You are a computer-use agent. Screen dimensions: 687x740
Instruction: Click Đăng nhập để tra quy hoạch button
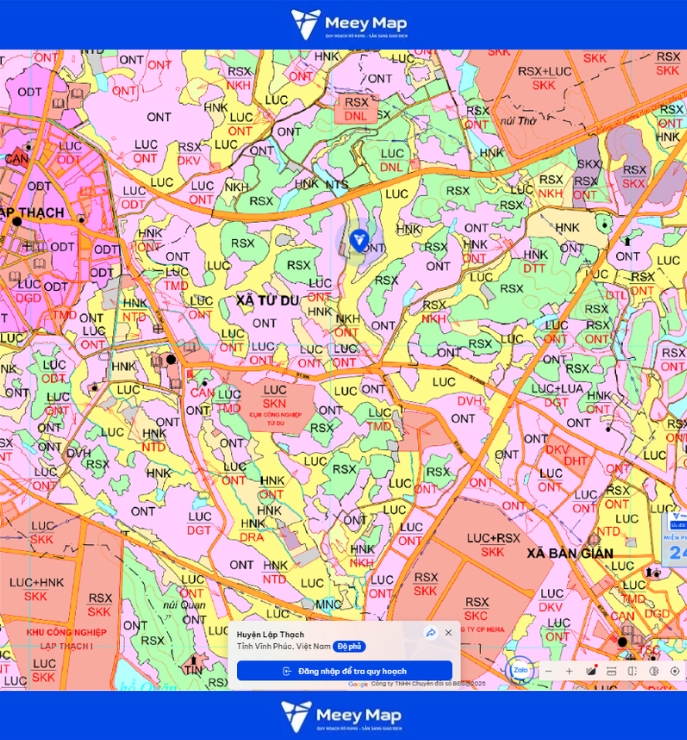pyautogui.click(x=344, y=671)
